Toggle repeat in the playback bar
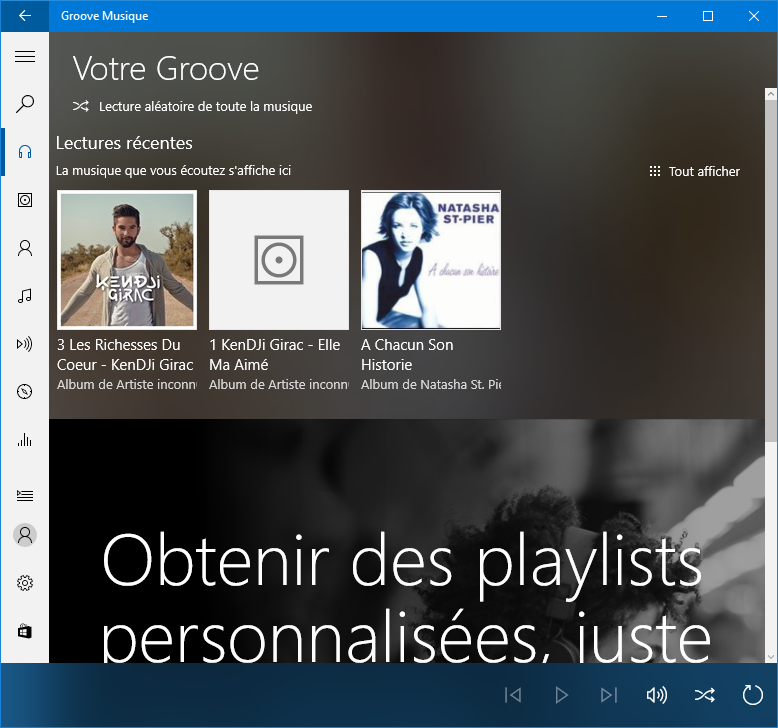This screenshot has width=778, height=728. 752,695
